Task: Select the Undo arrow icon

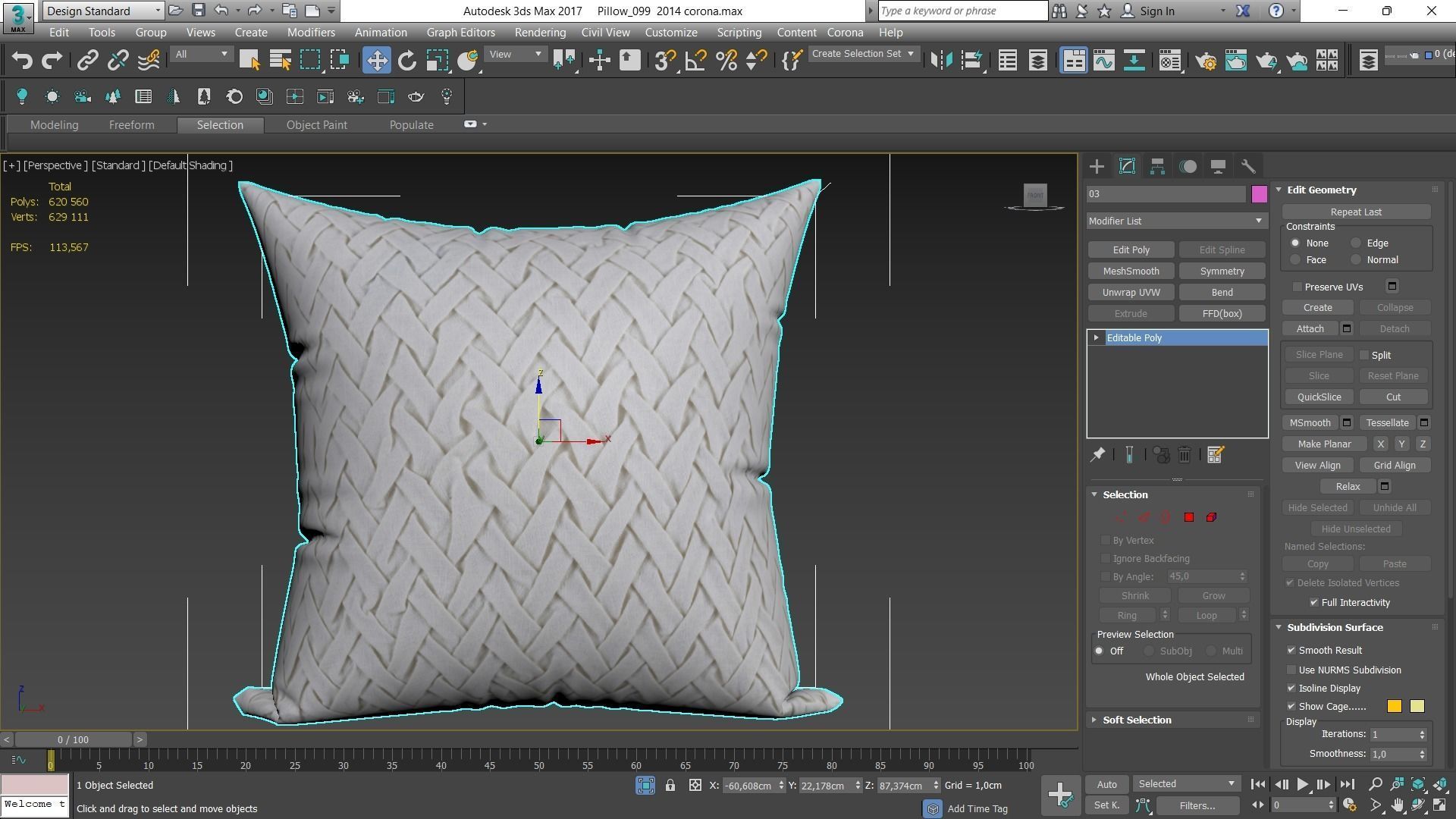Action: pyautogui.click(x=22, y=61)
